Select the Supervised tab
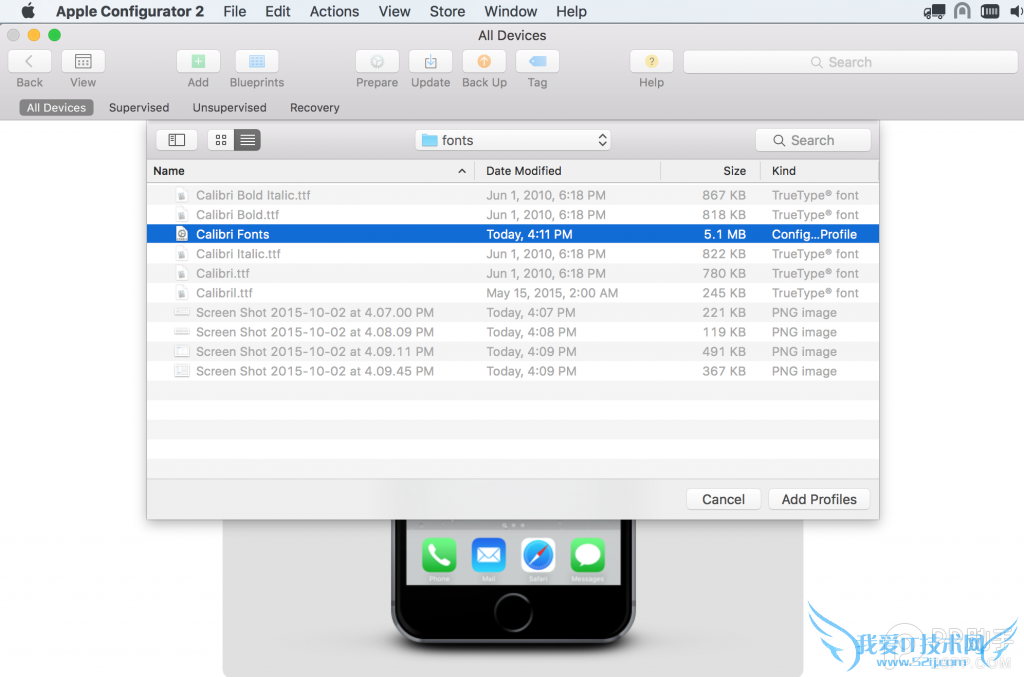1024x677 pixels. point(139,107)
